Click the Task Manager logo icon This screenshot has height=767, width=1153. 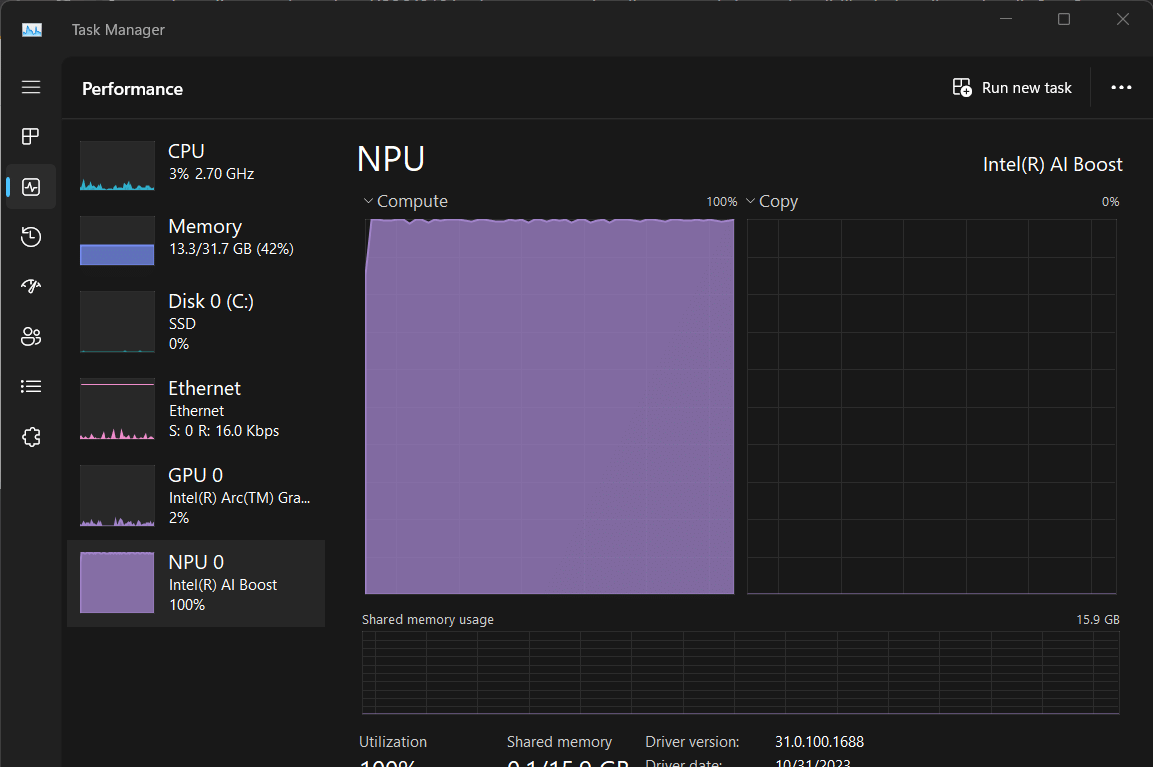pyautogui.click(x=31, y=29)
